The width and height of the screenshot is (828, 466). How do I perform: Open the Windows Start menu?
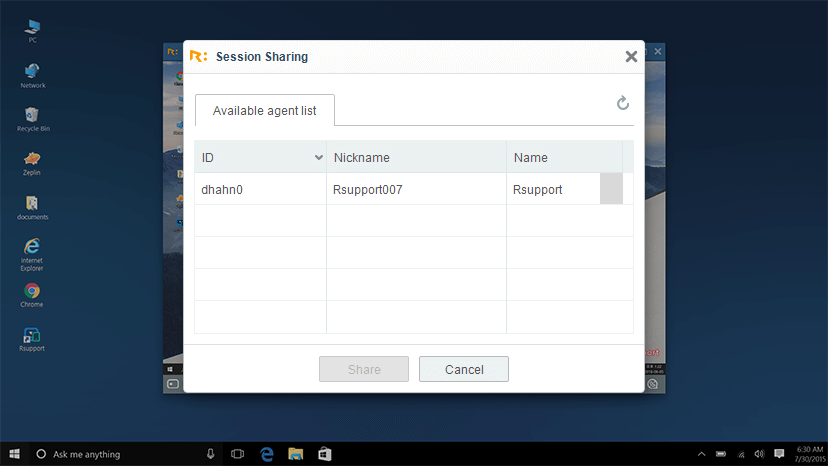tap(14, 454)
